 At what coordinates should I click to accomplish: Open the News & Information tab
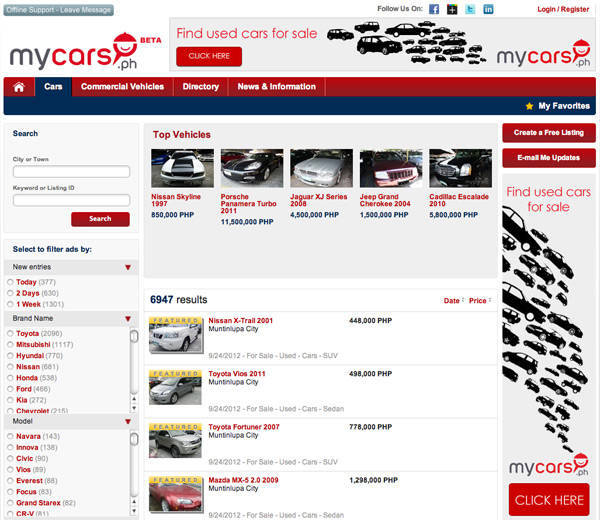(x=277, y=87)
